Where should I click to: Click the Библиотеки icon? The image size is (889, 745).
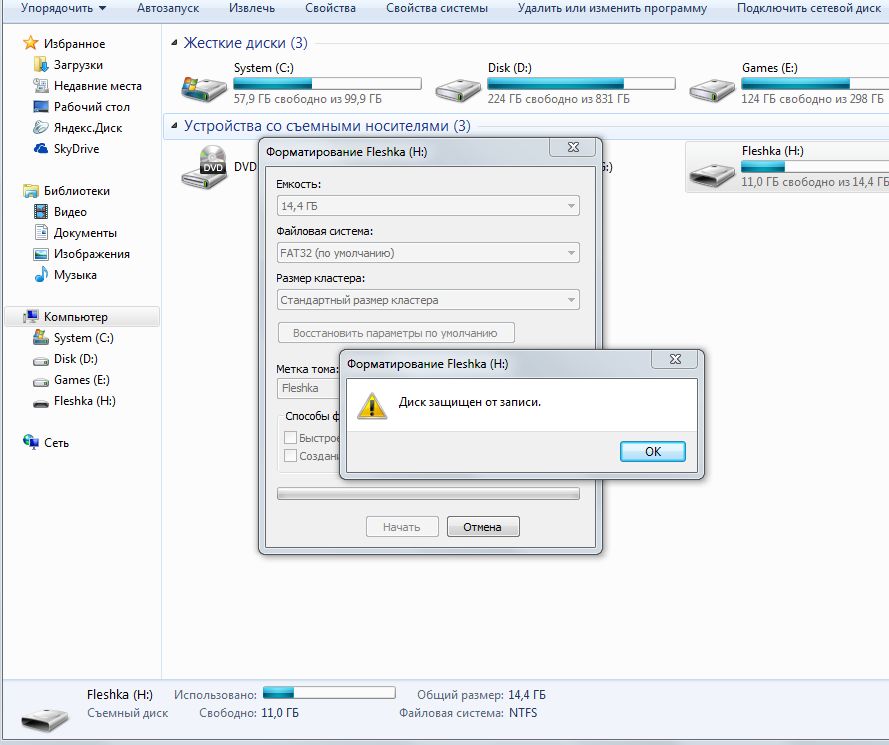[x=31, y=191]
